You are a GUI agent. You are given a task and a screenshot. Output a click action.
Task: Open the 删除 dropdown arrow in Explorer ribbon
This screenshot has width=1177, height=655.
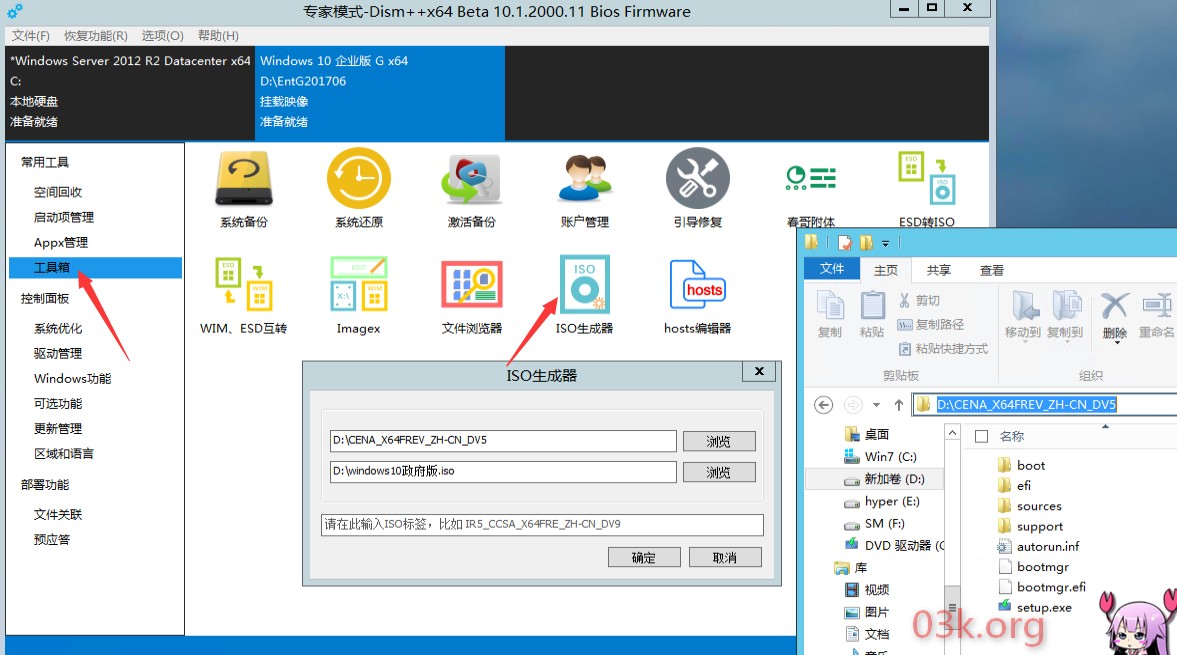tap(1117, 342)
